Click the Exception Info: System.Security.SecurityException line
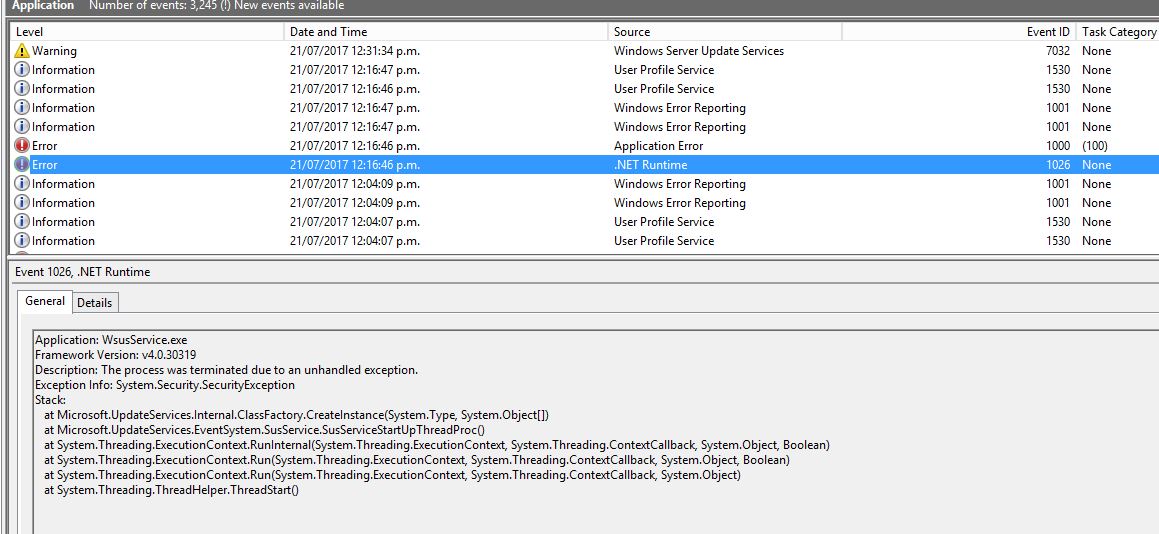1159x534 pixels. (x=165, y=385)
